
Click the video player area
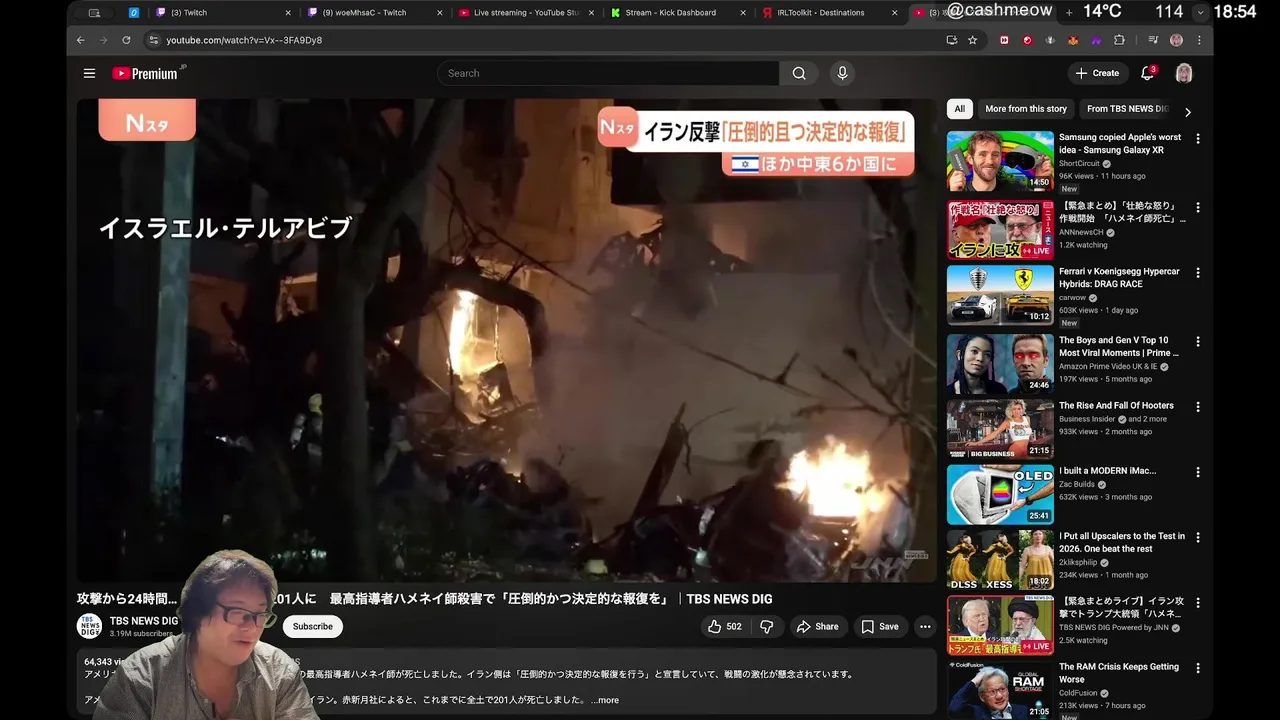coord(507,340)
